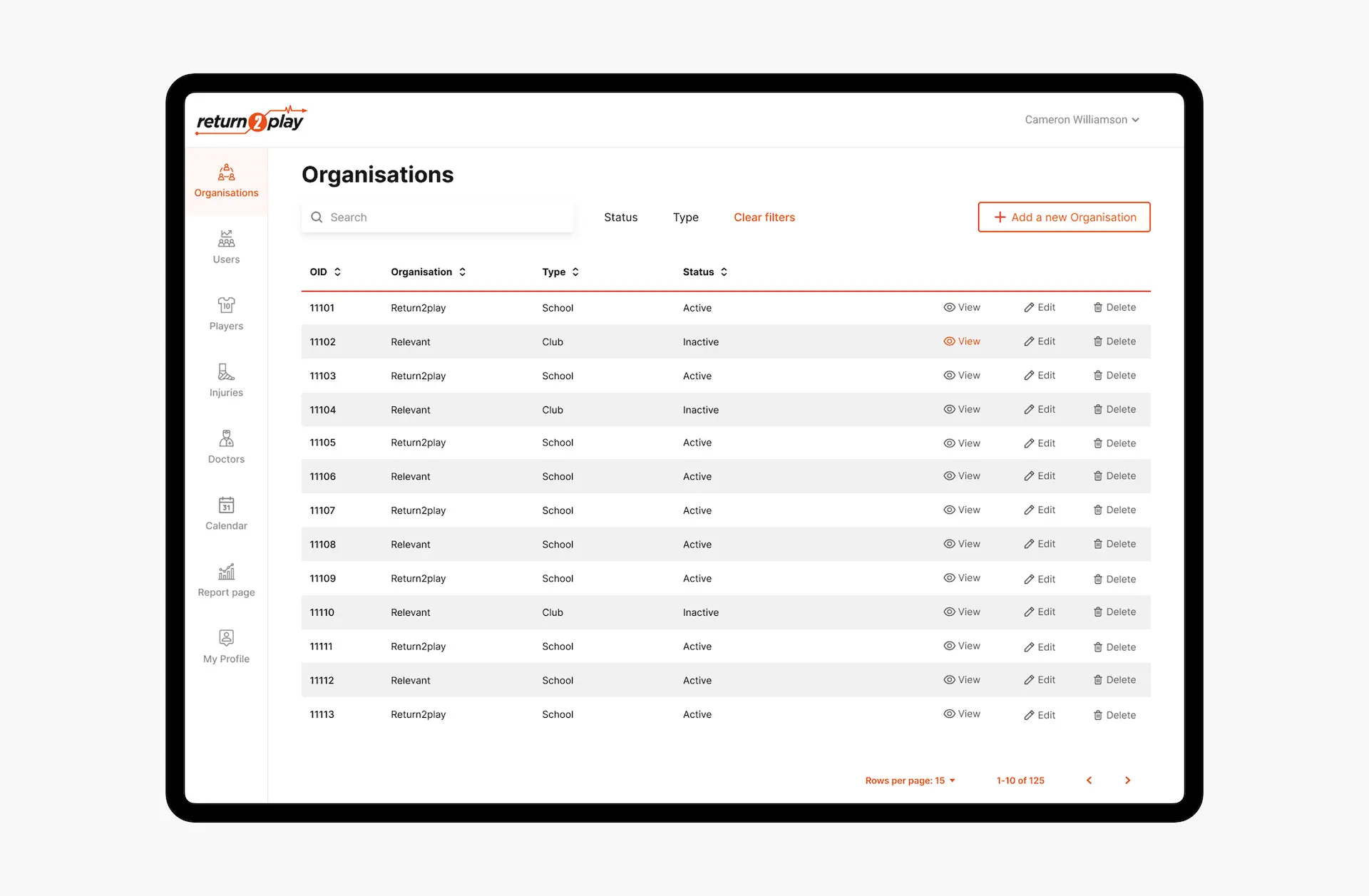Clear all active filters
This screenshot has width=1369, height=896.
coord(764,217)
